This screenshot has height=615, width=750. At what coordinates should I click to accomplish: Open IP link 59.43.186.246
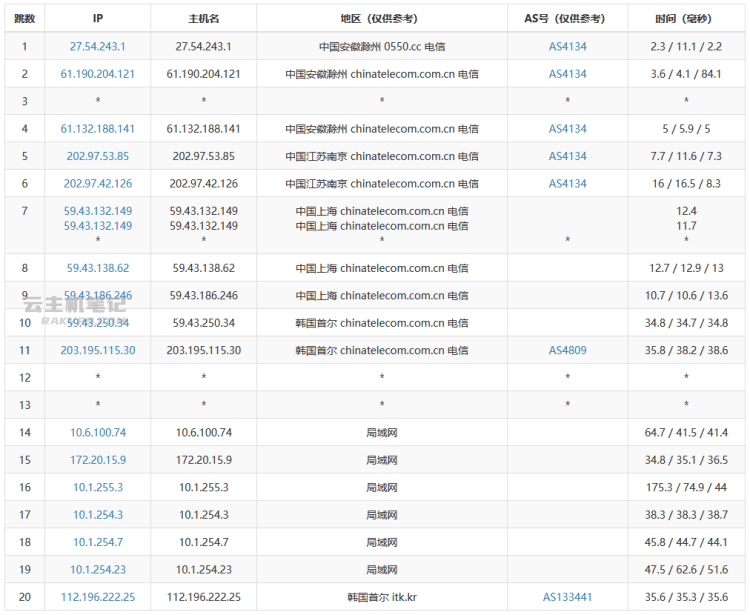(x=98, y=295)
